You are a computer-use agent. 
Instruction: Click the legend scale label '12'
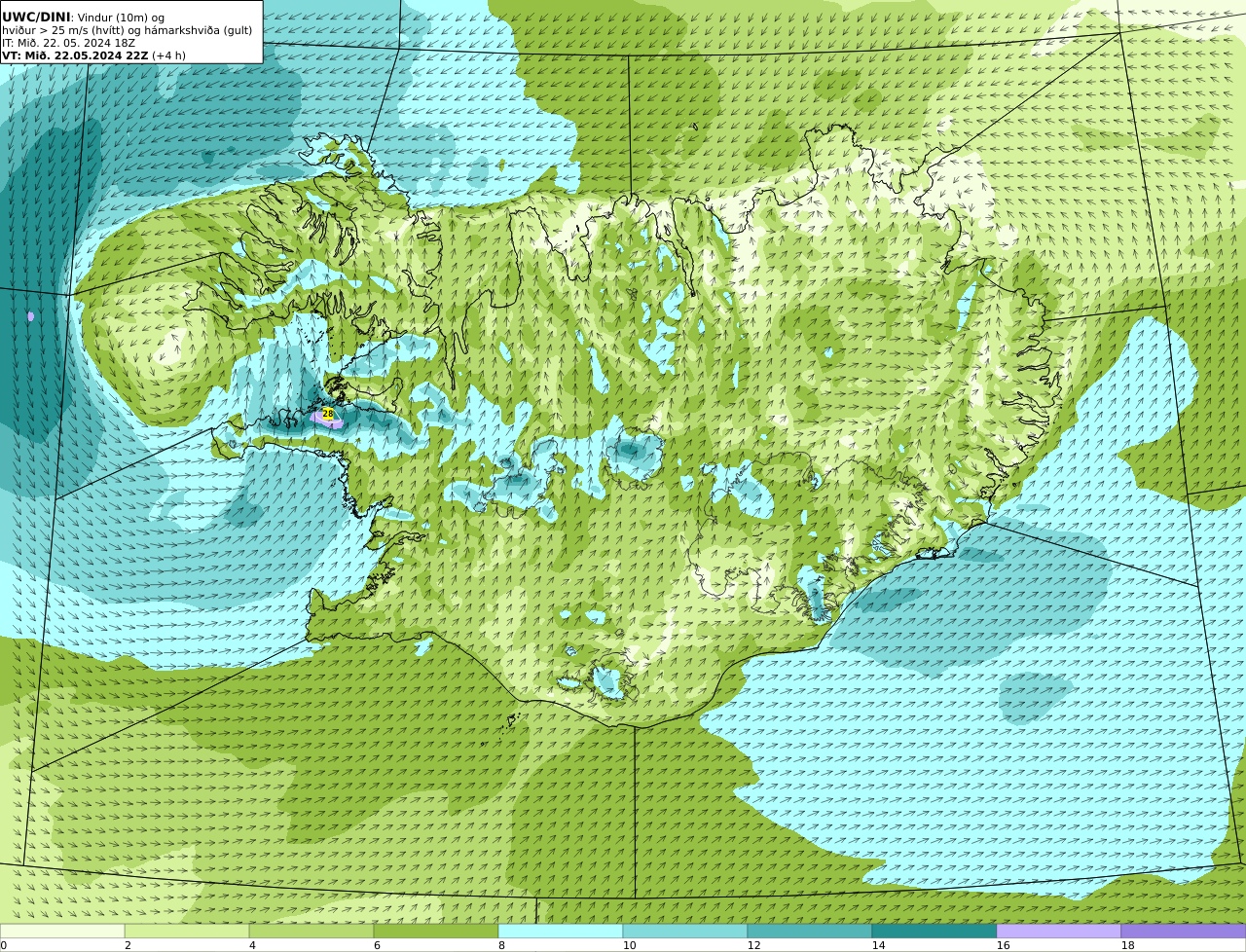[x=753, y=945]
